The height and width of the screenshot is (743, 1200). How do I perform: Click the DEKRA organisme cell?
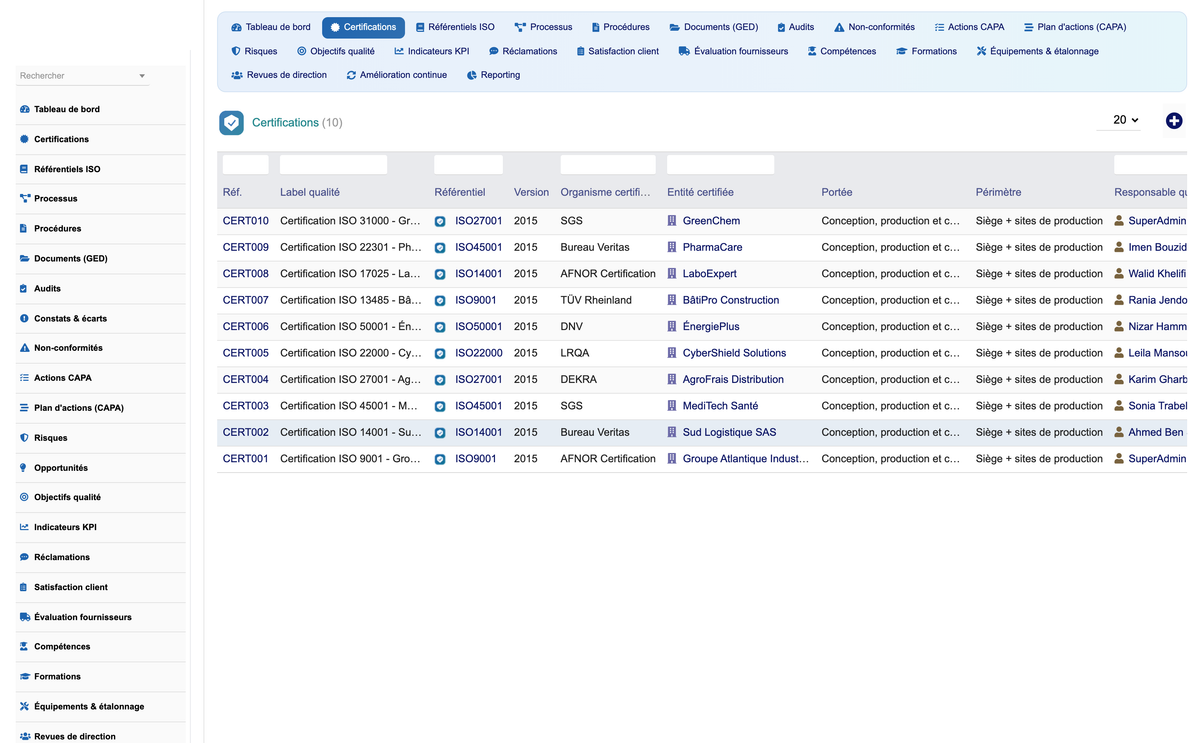pyautogui.click(x=579, y=379)
